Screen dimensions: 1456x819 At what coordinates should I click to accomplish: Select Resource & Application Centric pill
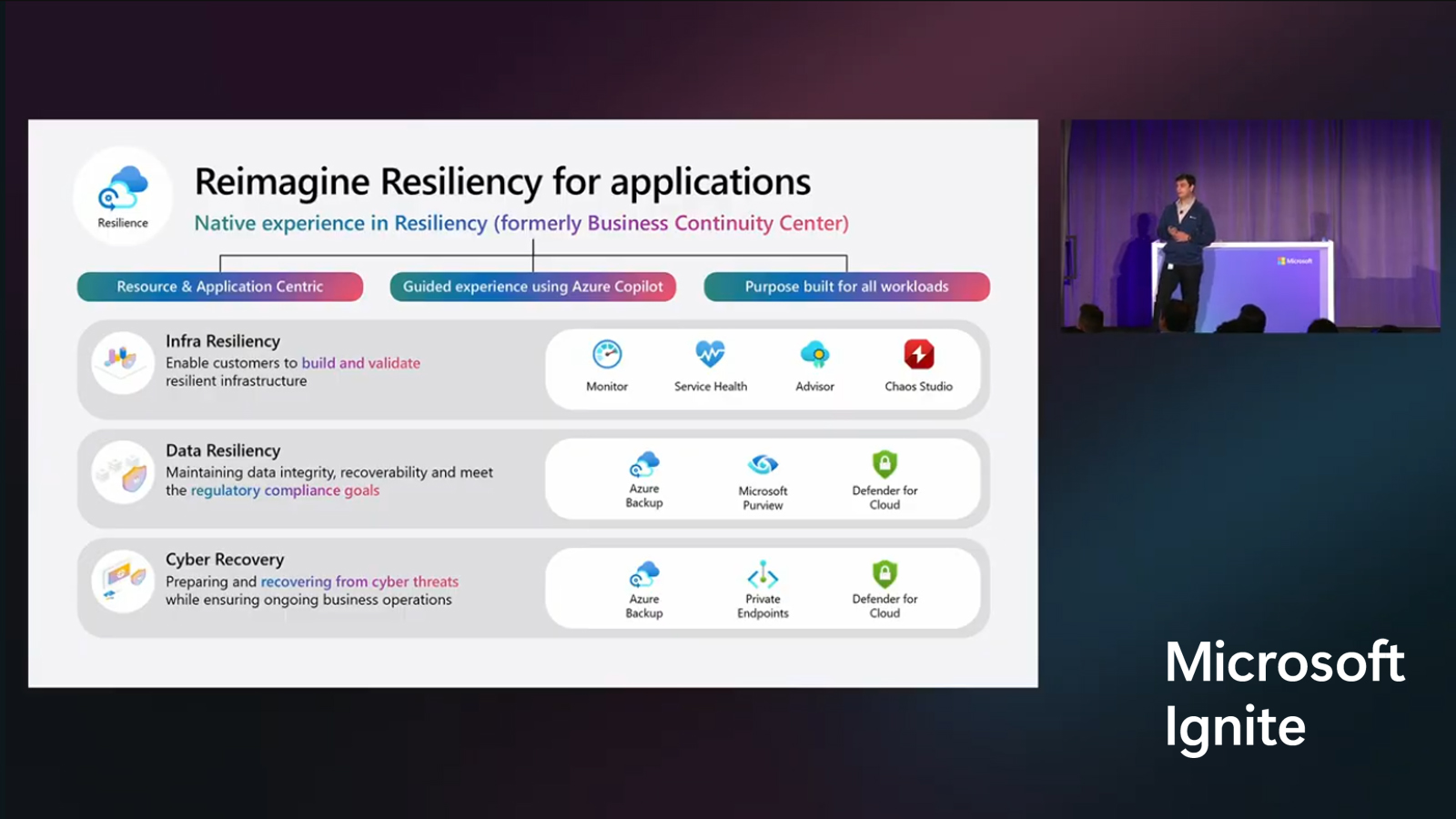tap(220, 287)
